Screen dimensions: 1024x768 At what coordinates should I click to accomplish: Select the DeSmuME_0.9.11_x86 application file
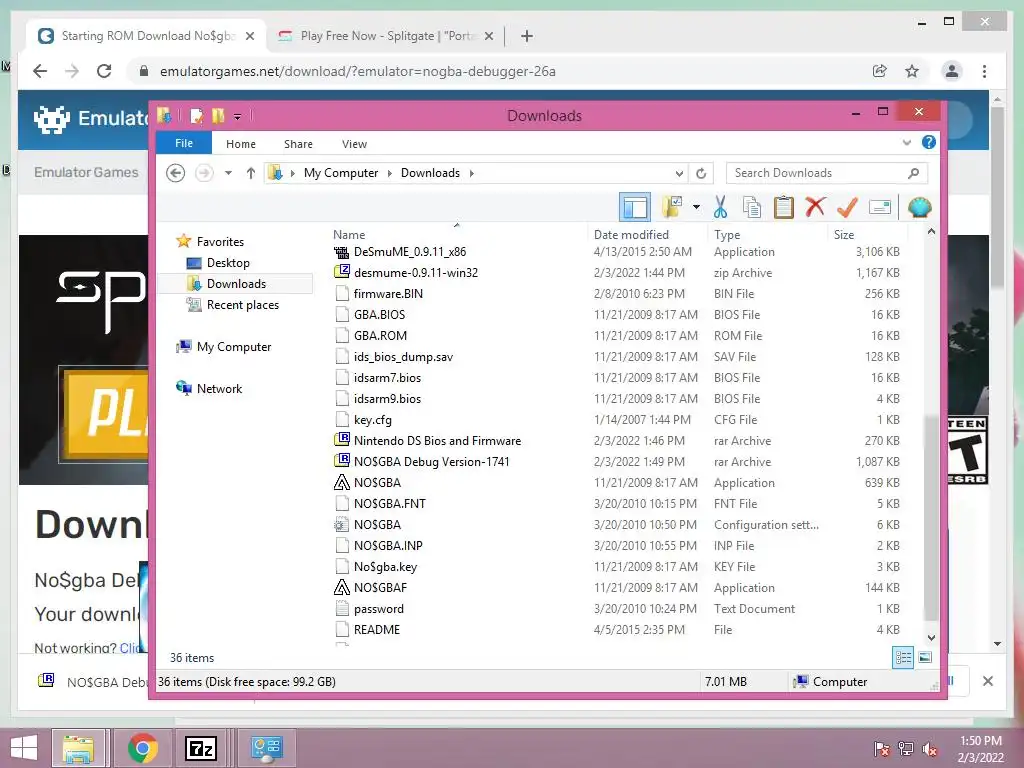[x=409, y=252]
